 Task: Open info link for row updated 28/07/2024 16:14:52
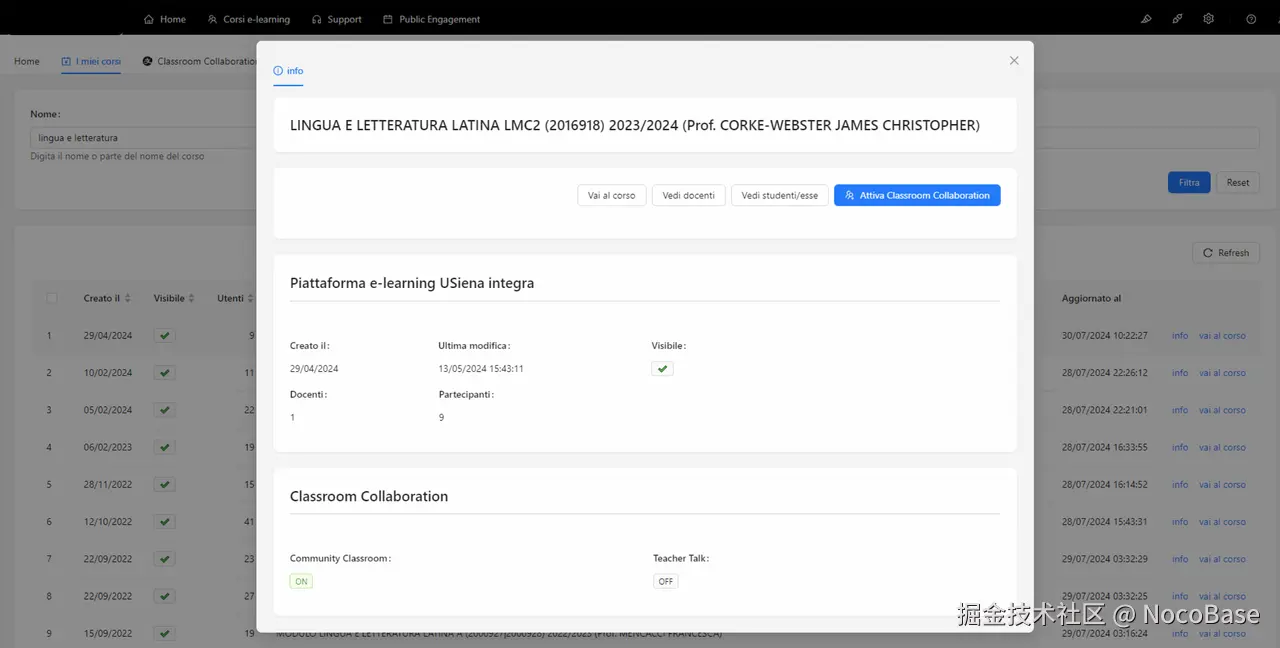1180,485
